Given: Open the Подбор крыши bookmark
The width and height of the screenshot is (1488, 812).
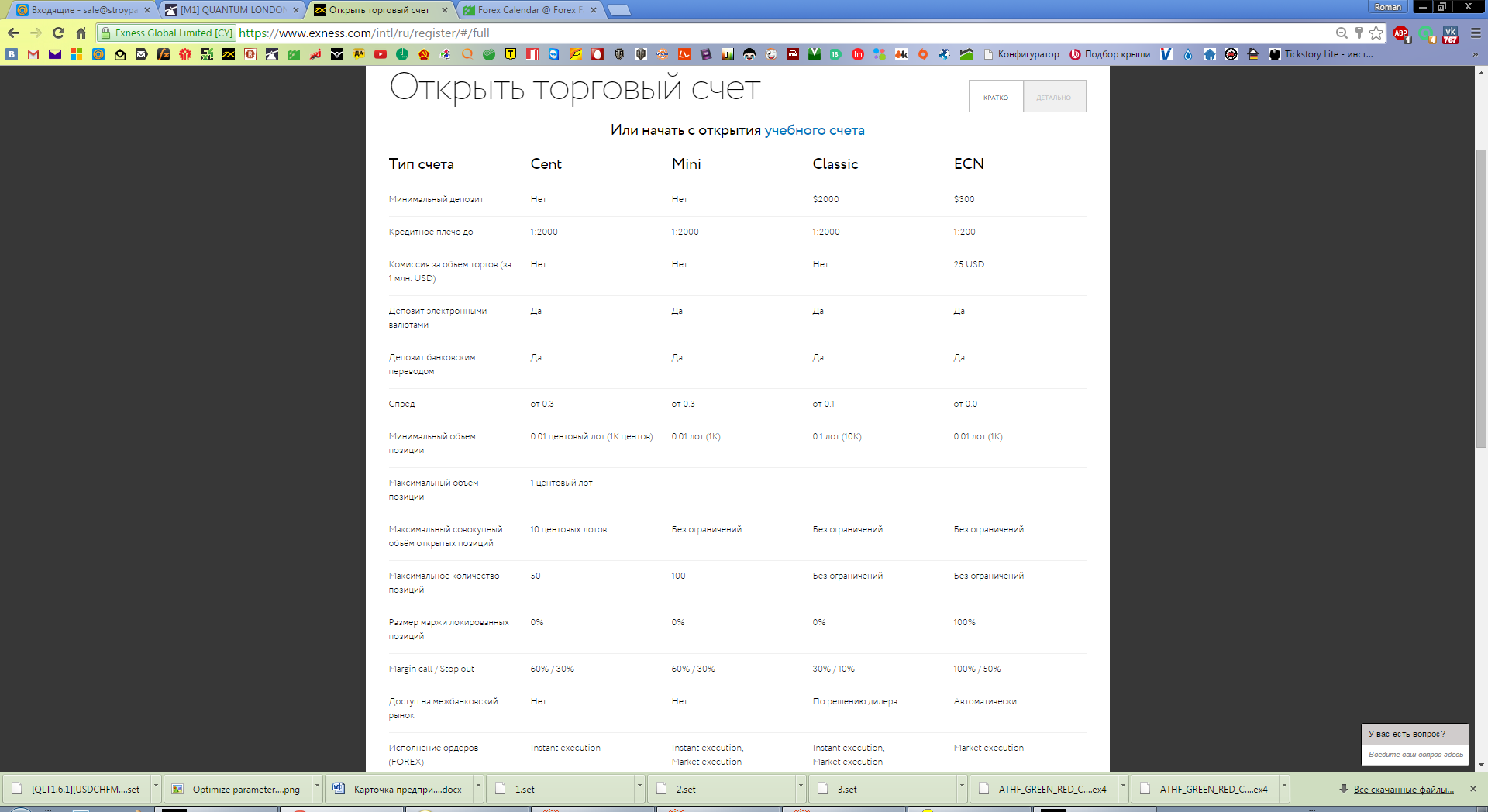Looking at the screenshot, I should [1110, 54].
